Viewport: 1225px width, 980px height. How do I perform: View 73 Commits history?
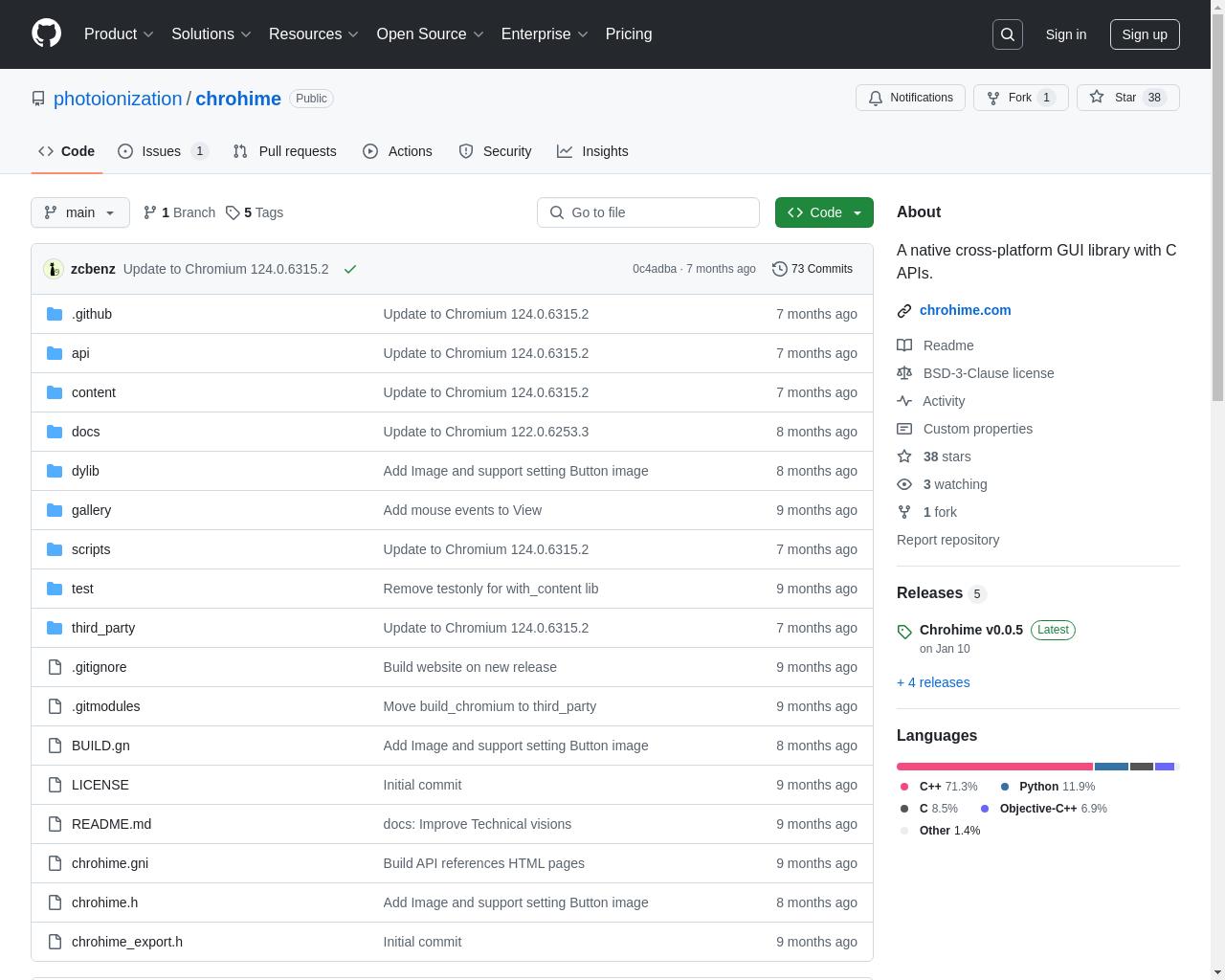(812, 269)
